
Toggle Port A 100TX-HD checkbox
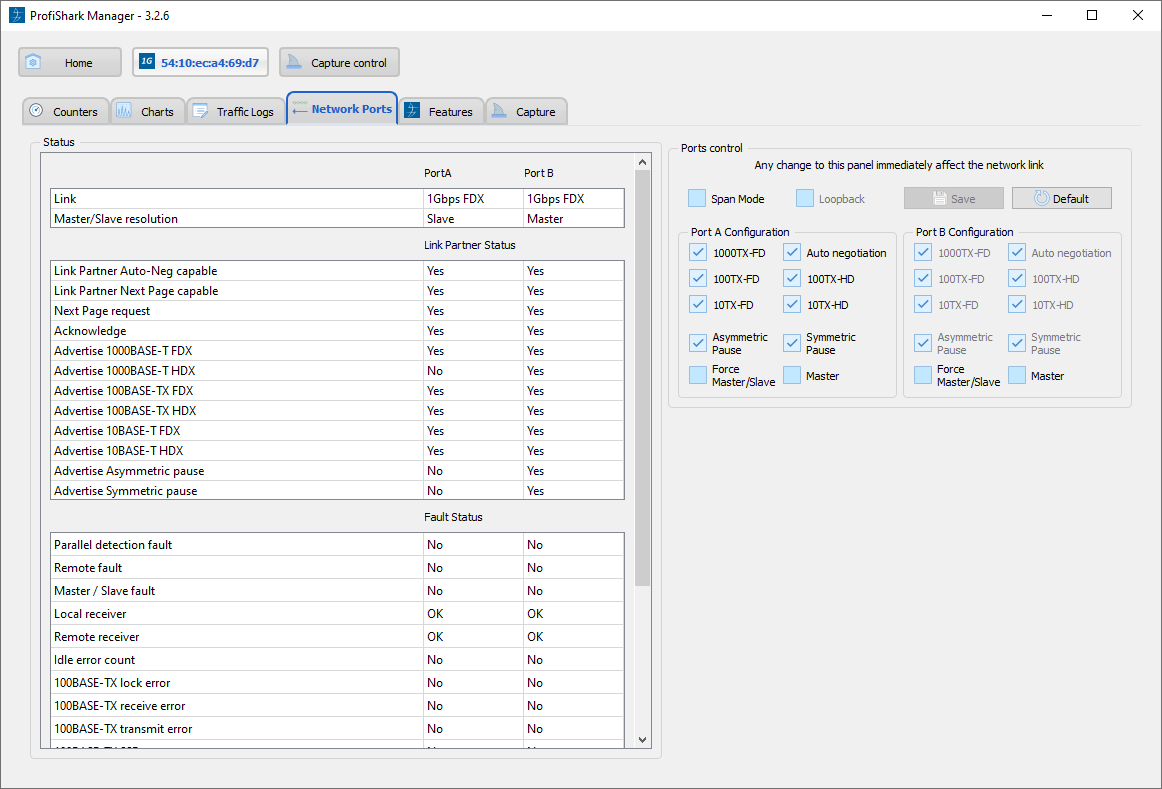tap(791, 279)
